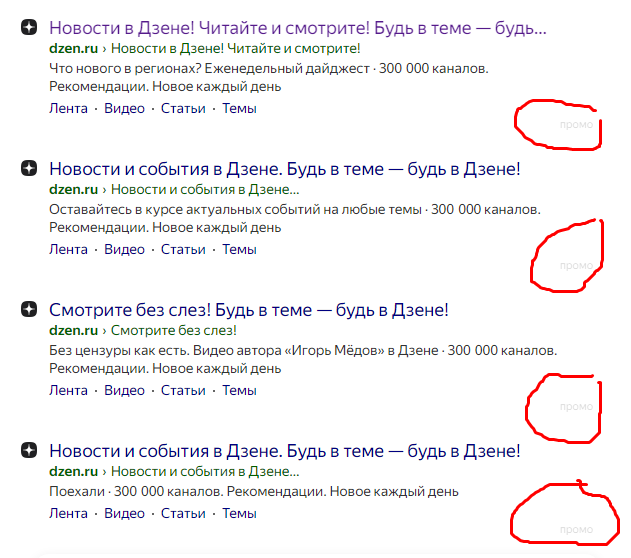This screenshot has height=558, width=631.
Task: Open Темы under the 'Поехали' result
Action: (x=239, y=514)
